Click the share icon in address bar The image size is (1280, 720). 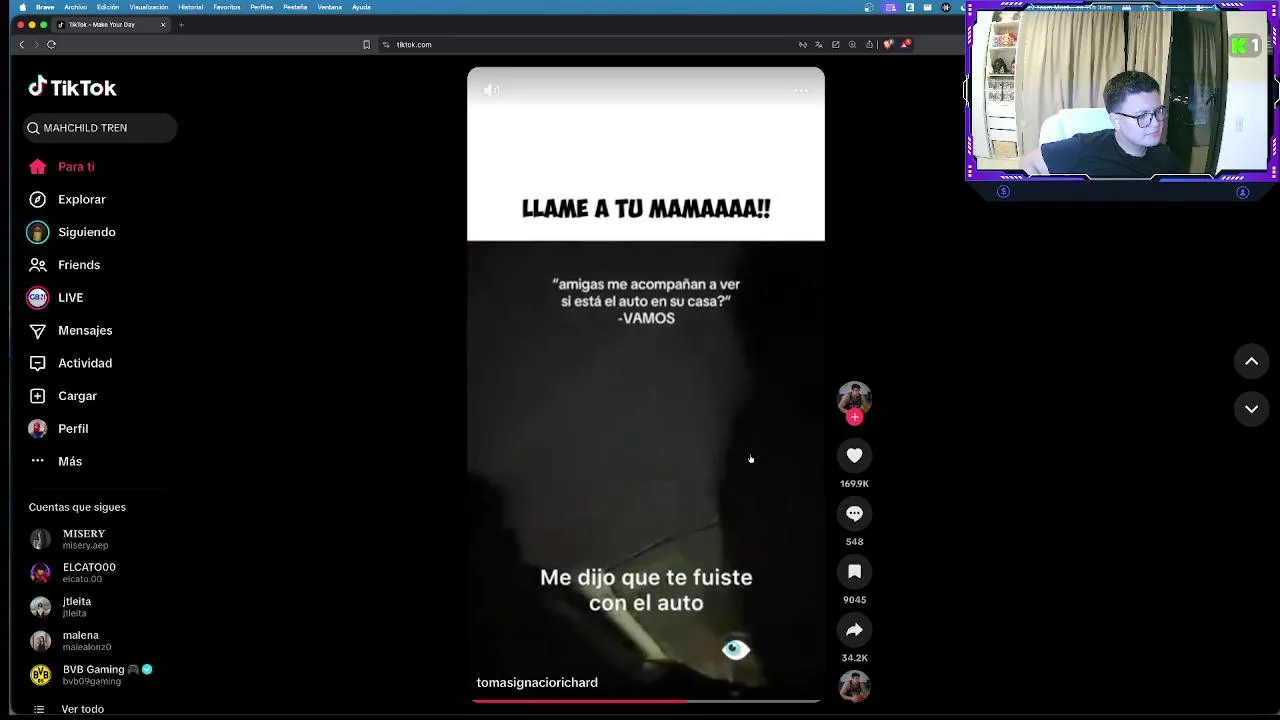(x=869, y=44)
